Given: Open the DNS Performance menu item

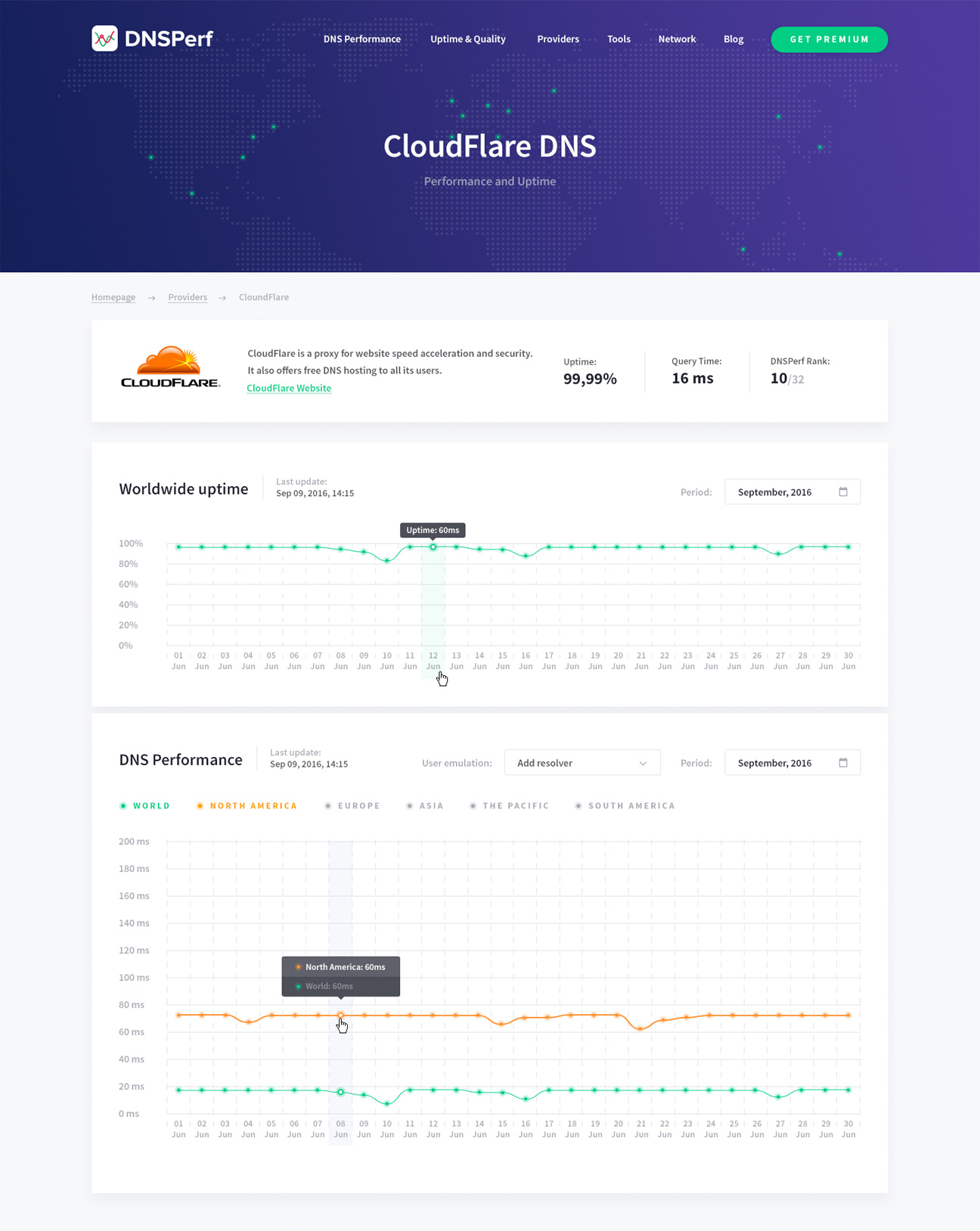Looking at the screenshot, I should pyautogui.click(x=362, y=39).
